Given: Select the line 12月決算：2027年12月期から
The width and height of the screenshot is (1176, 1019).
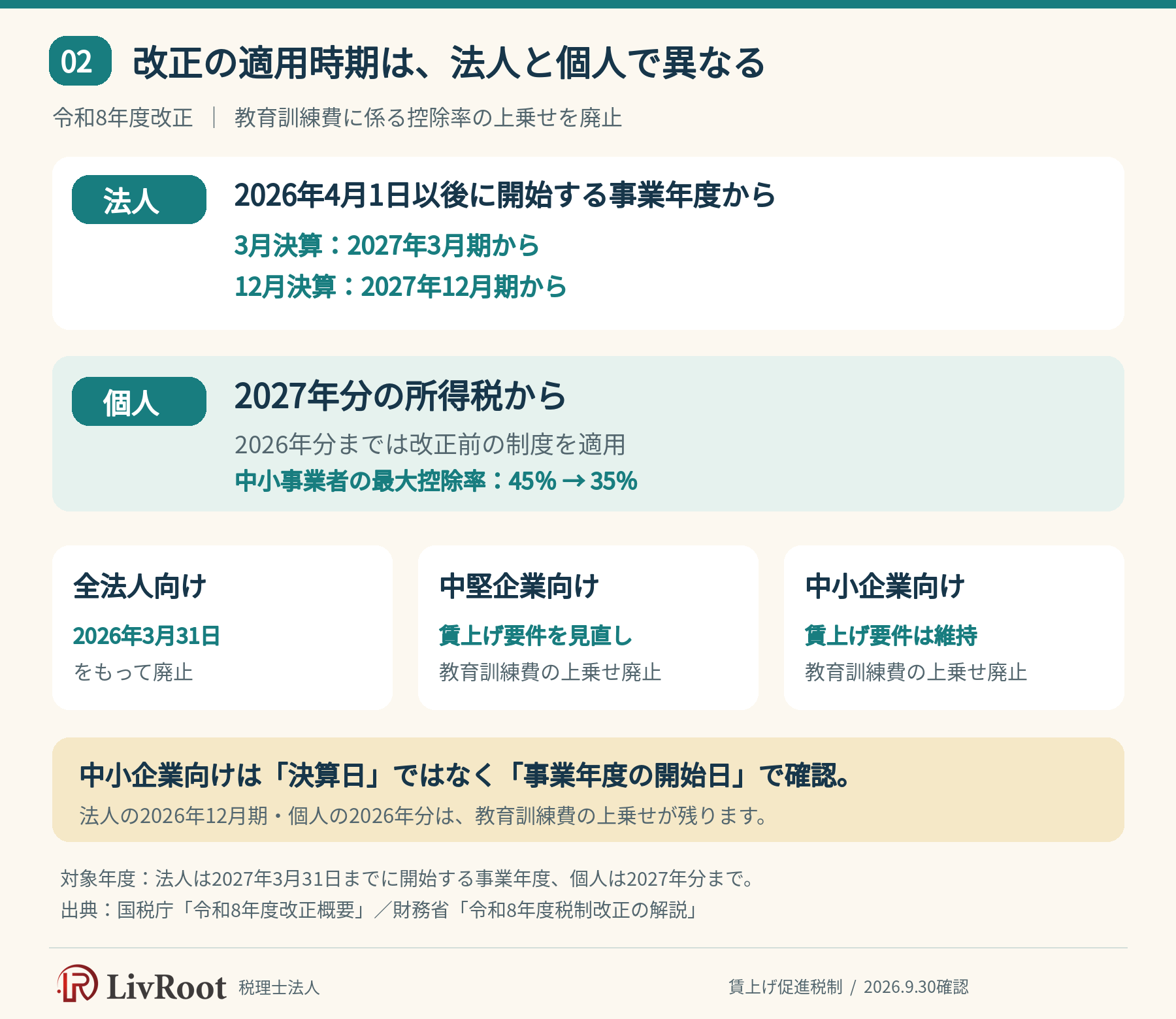Looking at the screenshot, I should [x=400, y=286].
